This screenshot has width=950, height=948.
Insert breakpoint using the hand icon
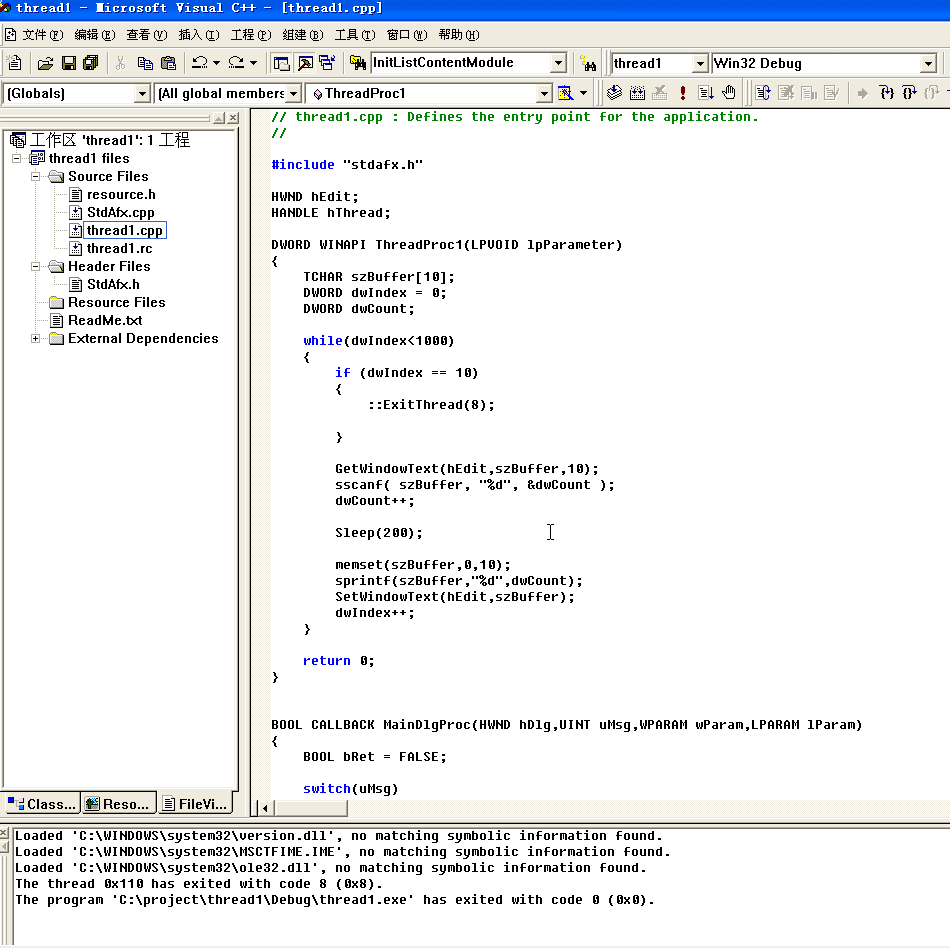pyautogui.click(x=729, y=93)
